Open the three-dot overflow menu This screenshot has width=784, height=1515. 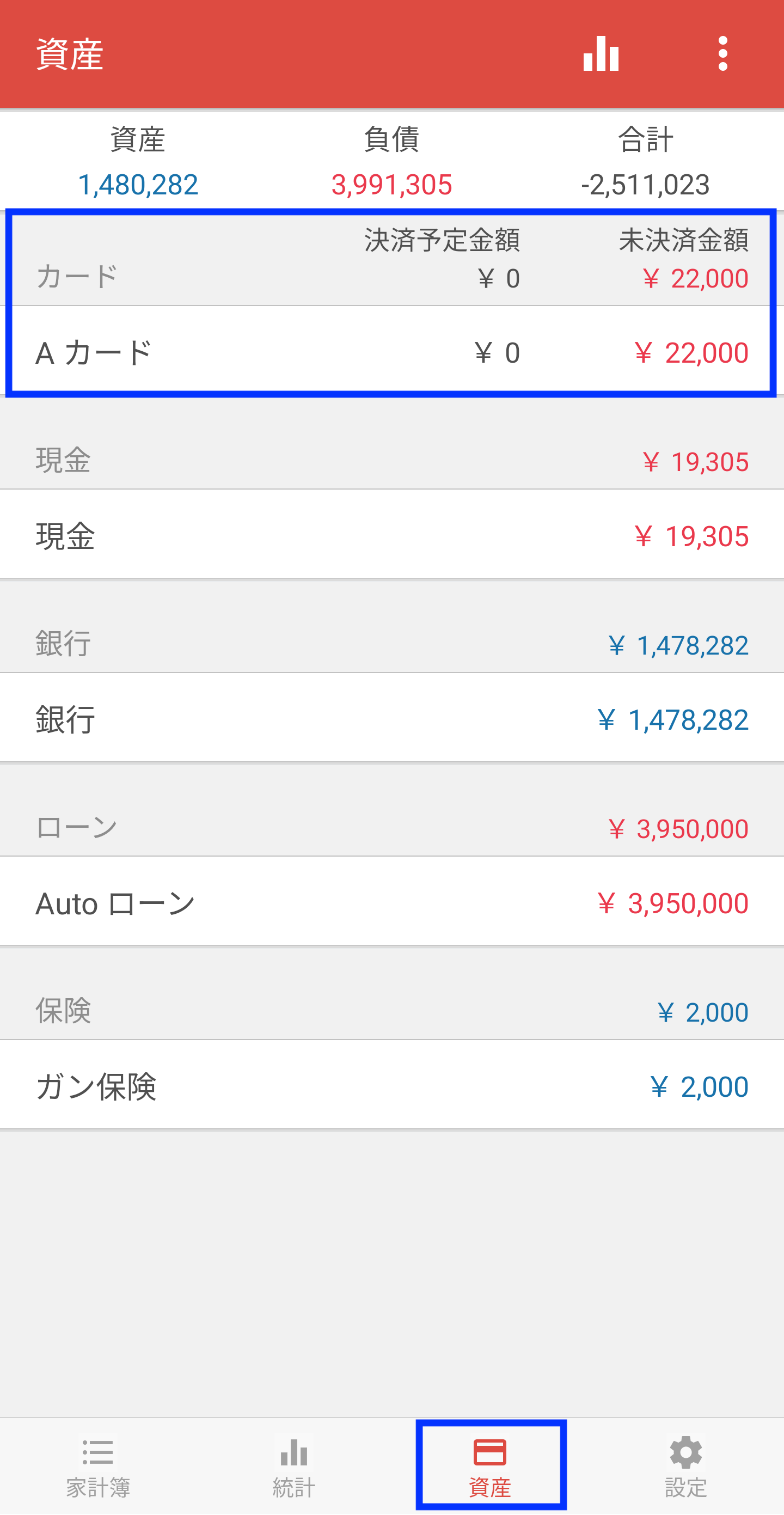pyautogui.click(x=723, y=53)
